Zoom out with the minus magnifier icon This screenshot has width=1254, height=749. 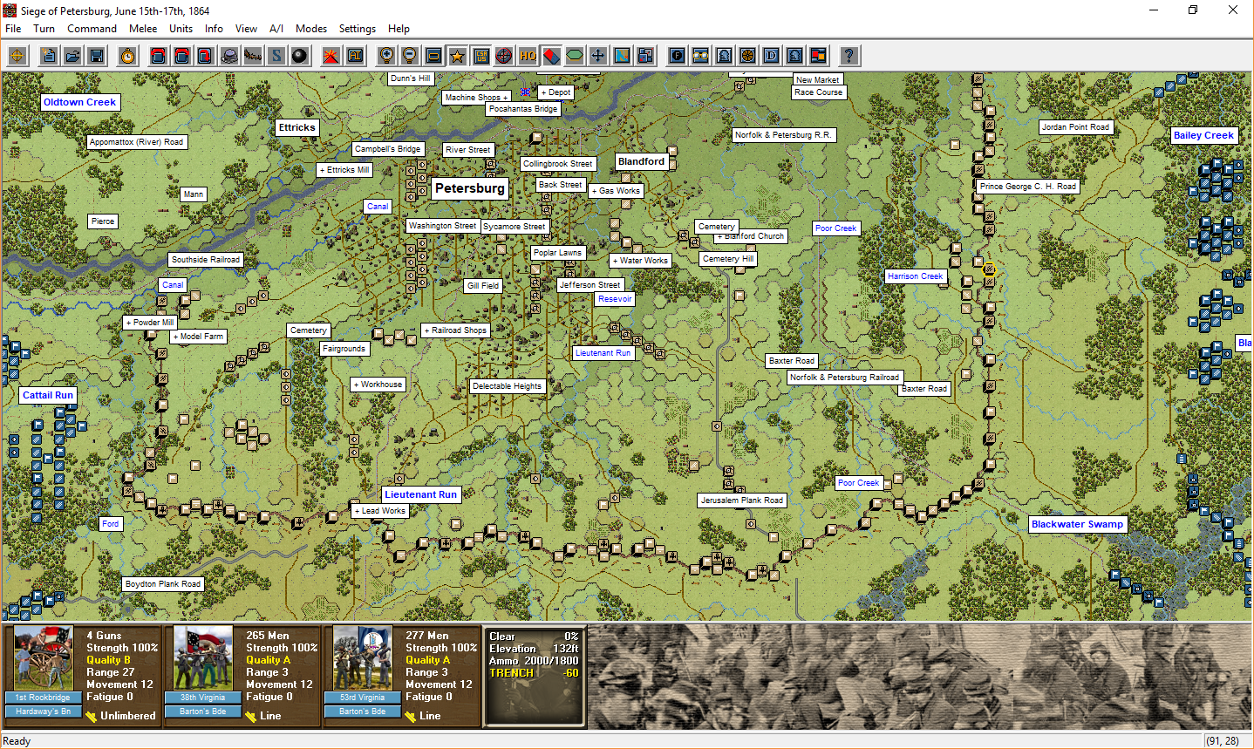(x=410, y=56)
